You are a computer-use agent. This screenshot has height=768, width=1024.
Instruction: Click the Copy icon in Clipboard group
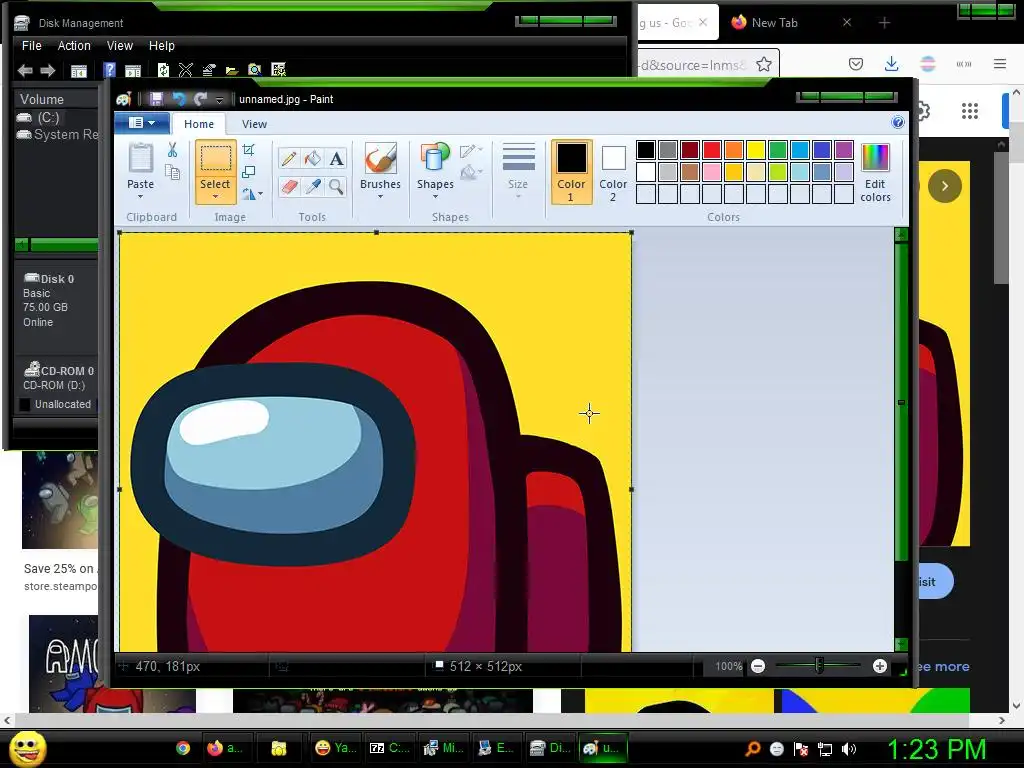point(172,172)
